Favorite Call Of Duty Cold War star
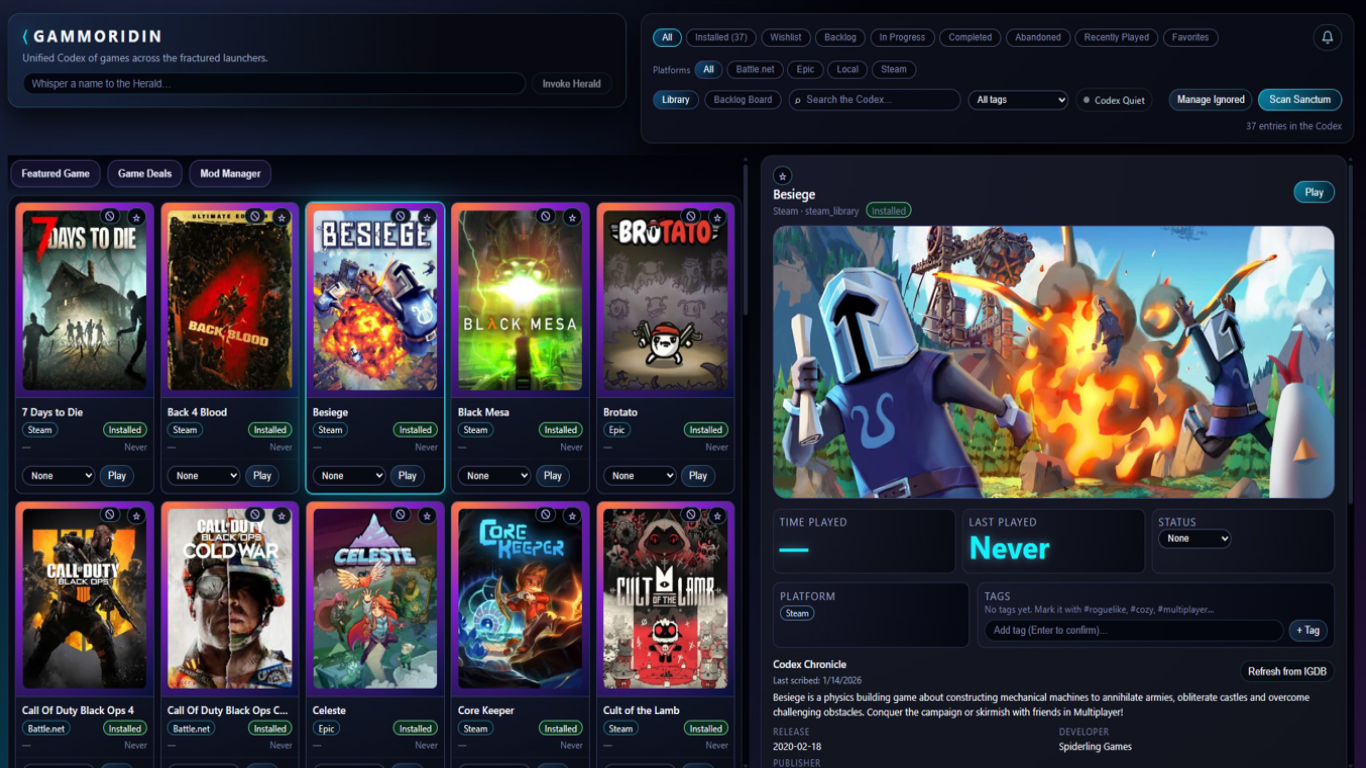Screen dimensions: 1366x768 282,516
